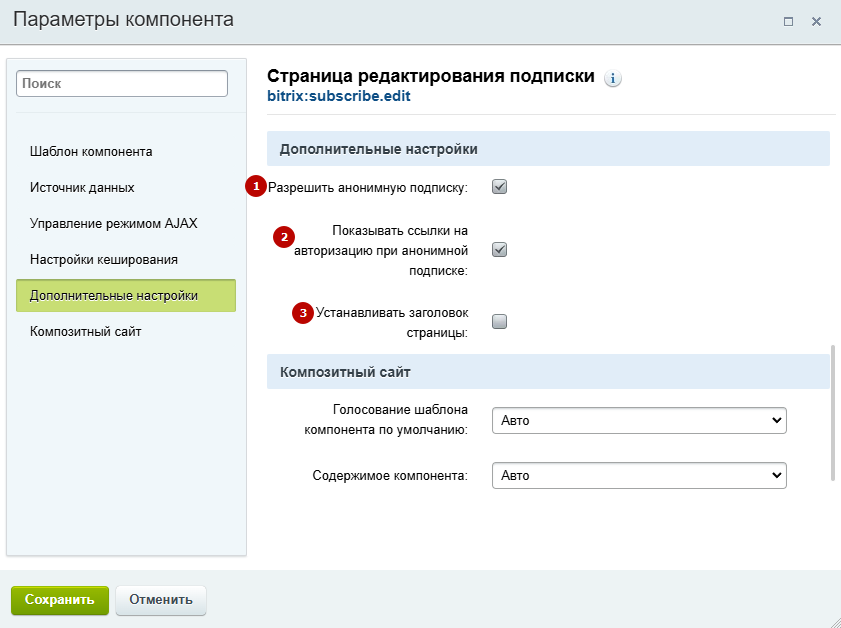
Task: Click the bitrix:subscribe.edit link
Action: point(339,96)
